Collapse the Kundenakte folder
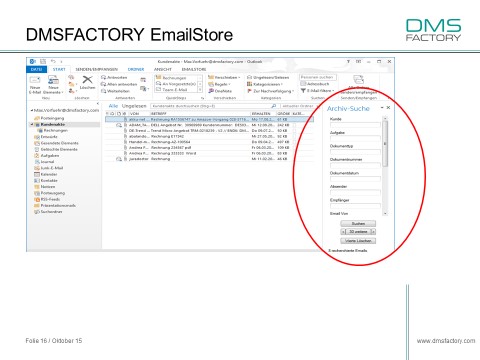Viewport: 480px width, 360px height. click(x=32, y=124)
